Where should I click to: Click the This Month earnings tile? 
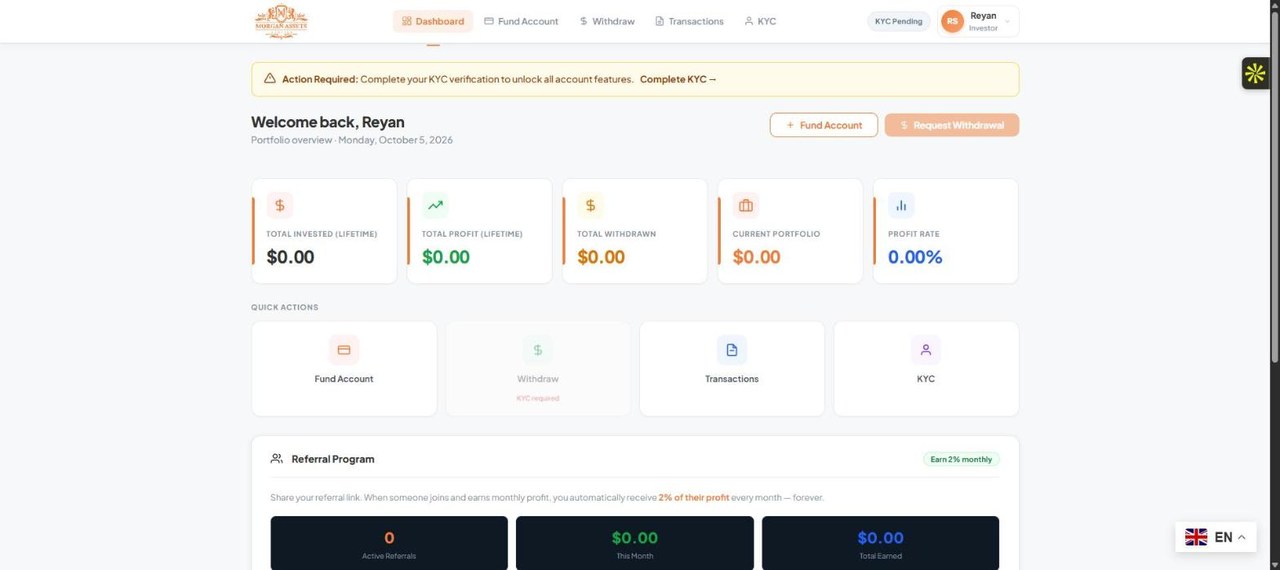(x=635, y=543)
